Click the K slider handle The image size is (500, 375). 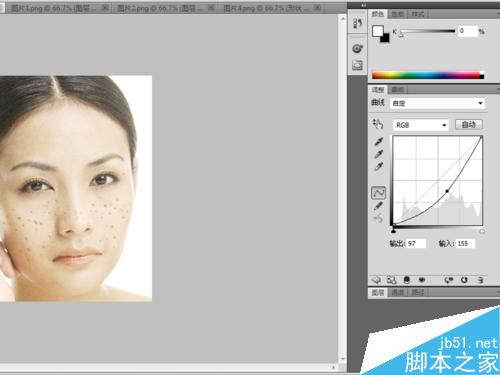[x=401, y=35]
